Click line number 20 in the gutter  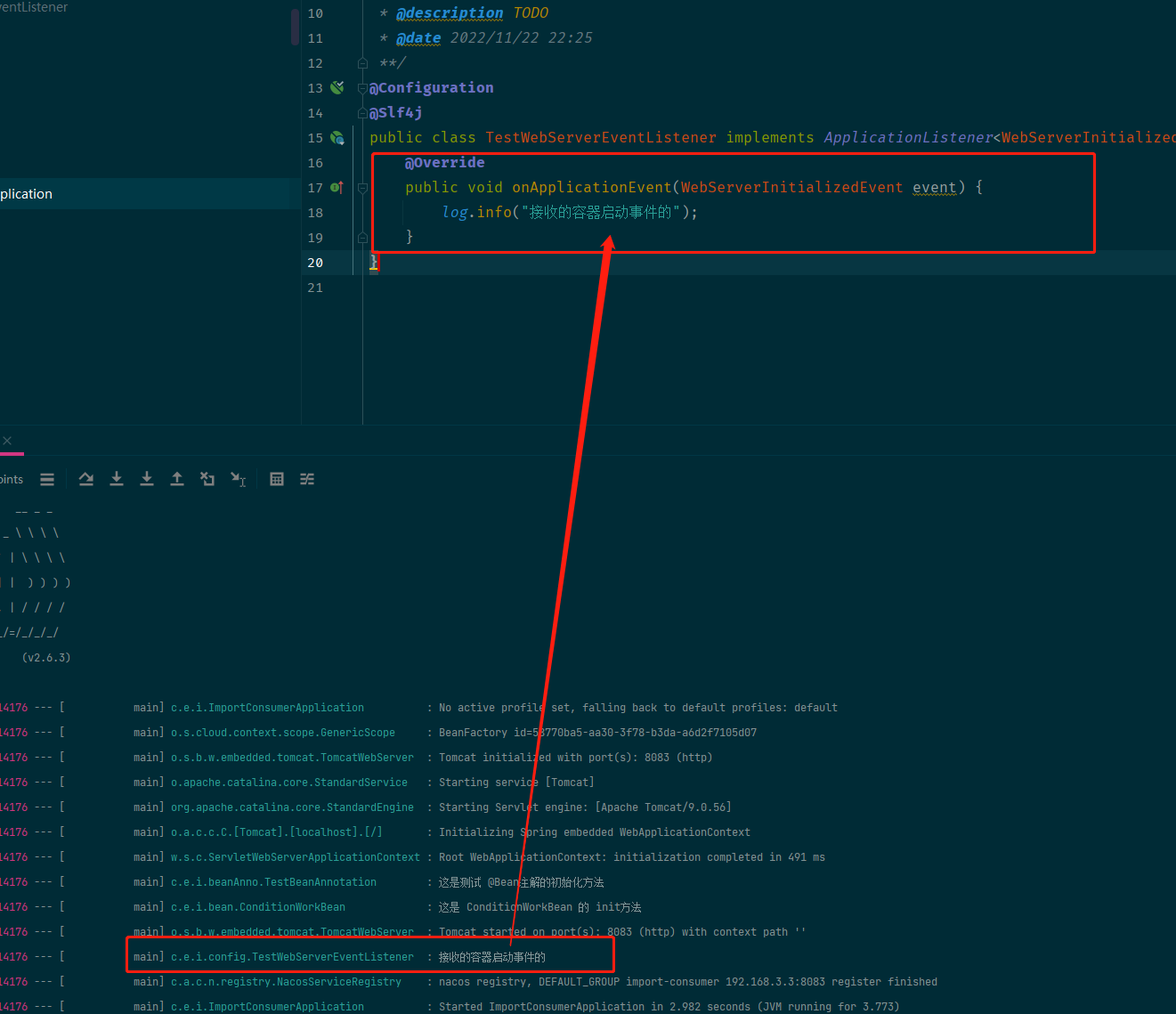[315, 263]
